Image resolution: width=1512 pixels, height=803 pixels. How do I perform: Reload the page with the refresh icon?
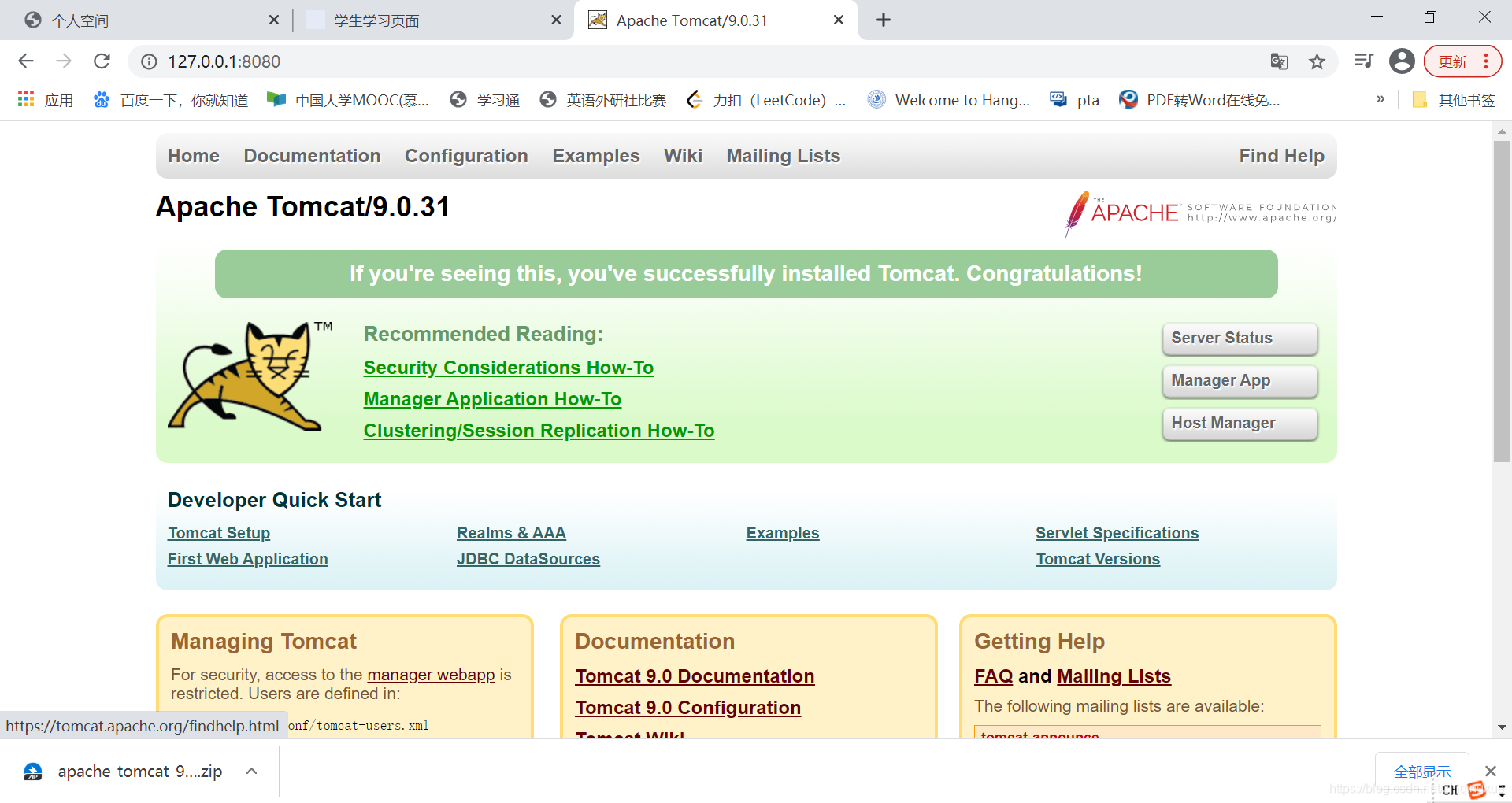[102, 61]
